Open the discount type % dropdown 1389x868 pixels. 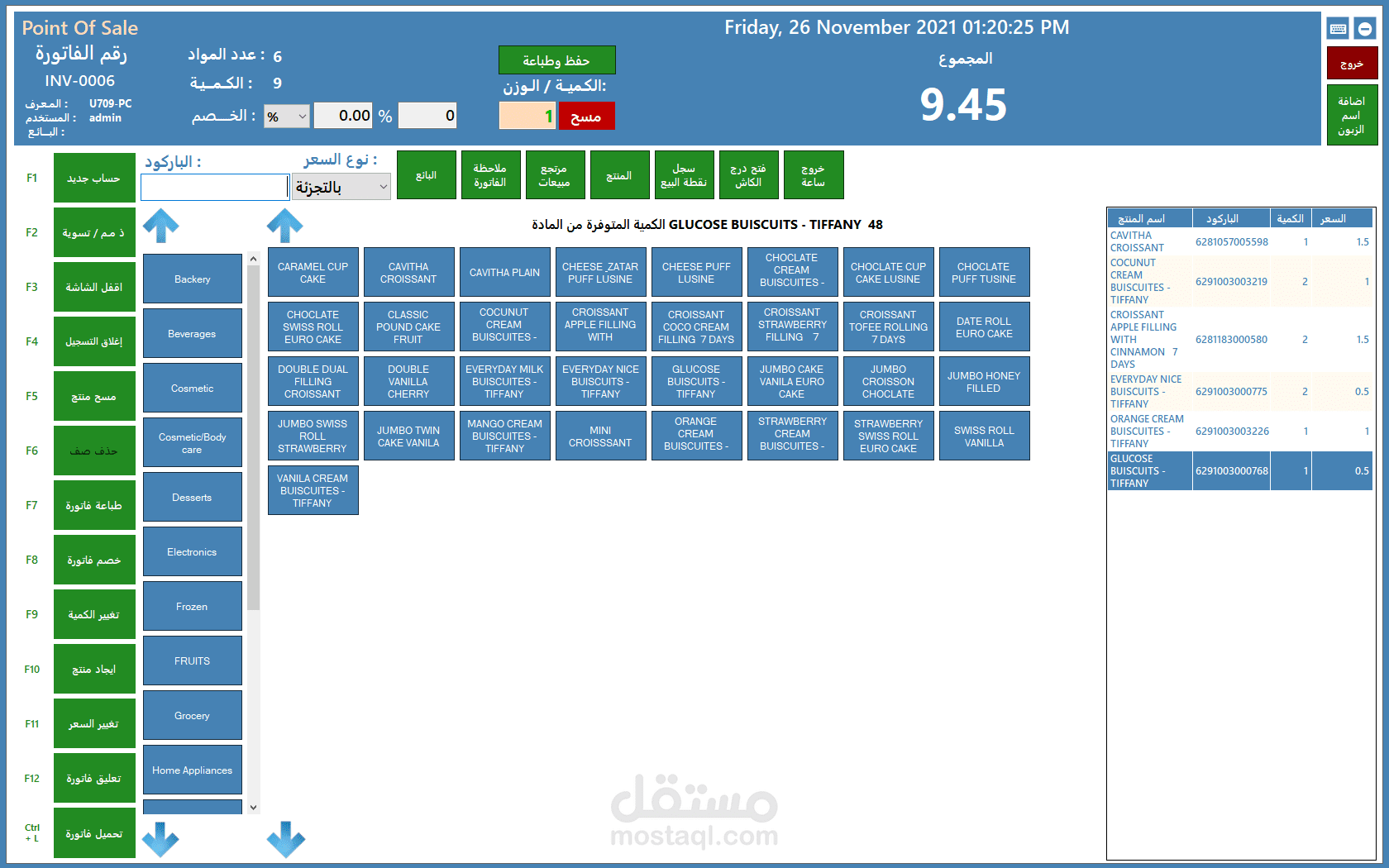[287, 117]
